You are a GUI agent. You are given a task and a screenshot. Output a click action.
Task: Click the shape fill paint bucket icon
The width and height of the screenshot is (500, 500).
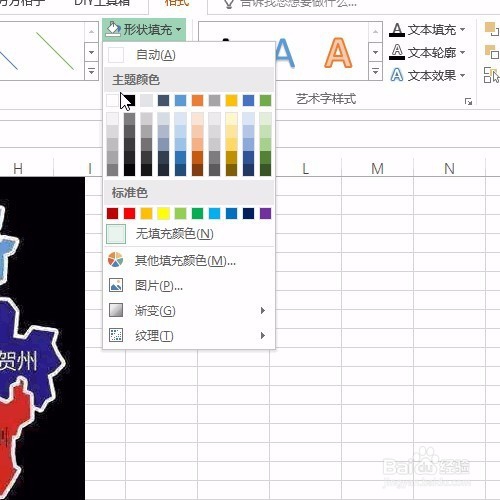[113, 29]
